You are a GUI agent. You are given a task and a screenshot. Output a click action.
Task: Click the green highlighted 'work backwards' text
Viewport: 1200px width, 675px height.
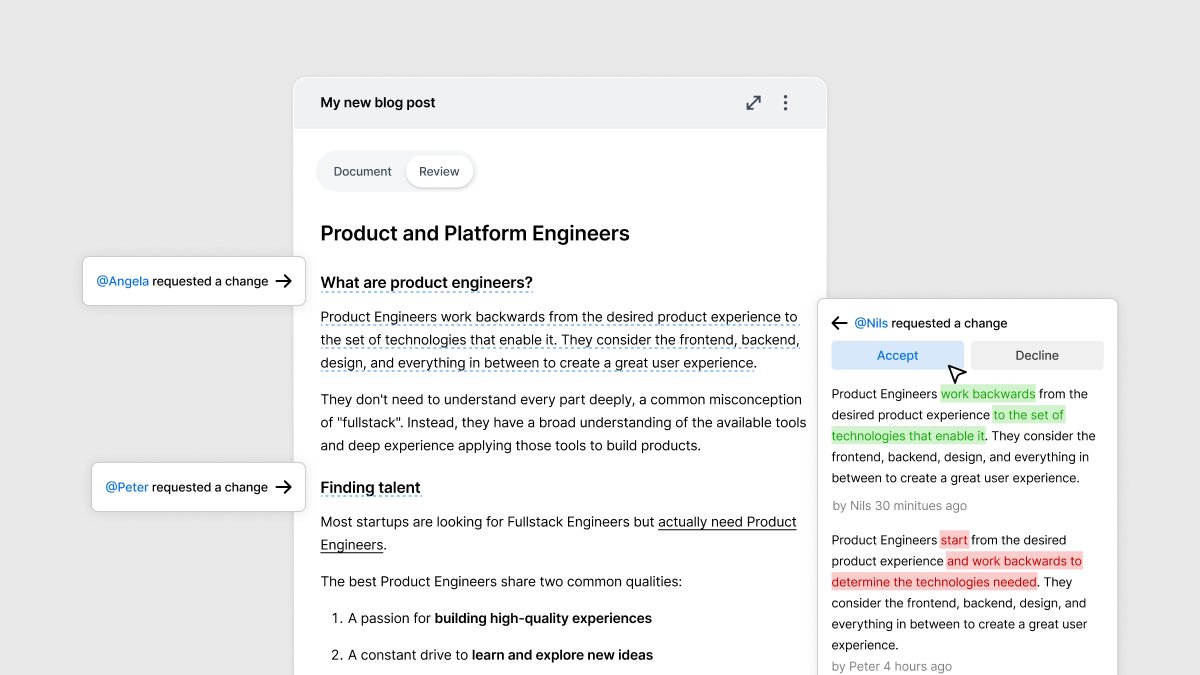[x=988, y=393]
